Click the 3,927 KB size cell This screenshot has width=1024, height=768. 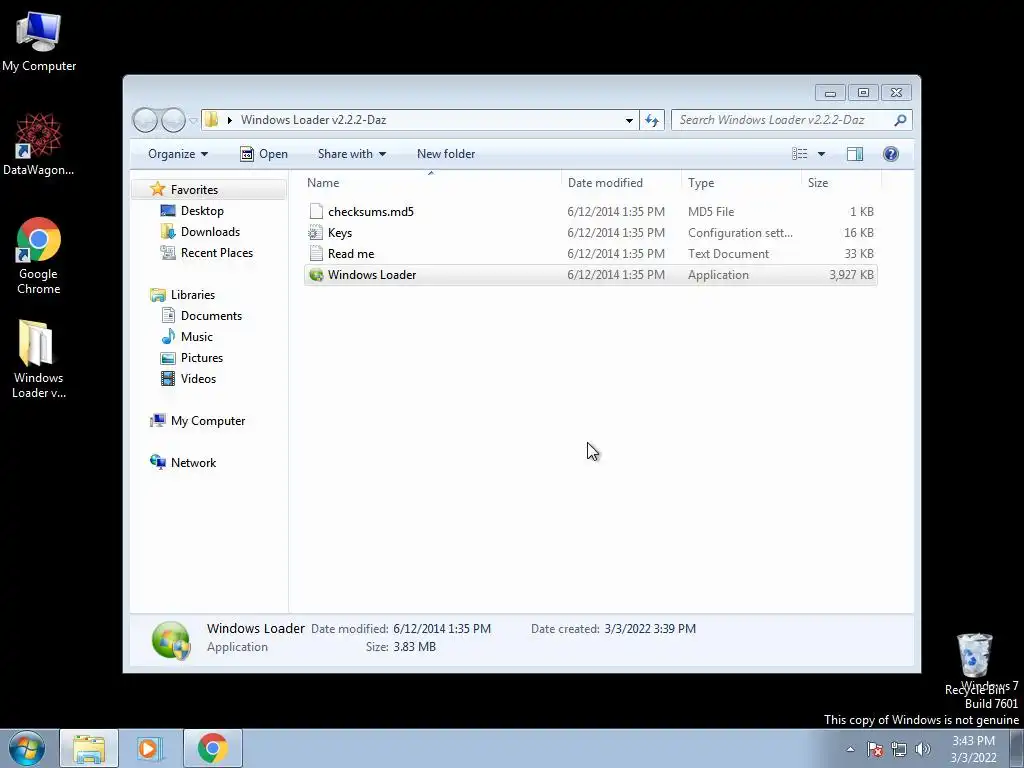(x=851, y=275)
